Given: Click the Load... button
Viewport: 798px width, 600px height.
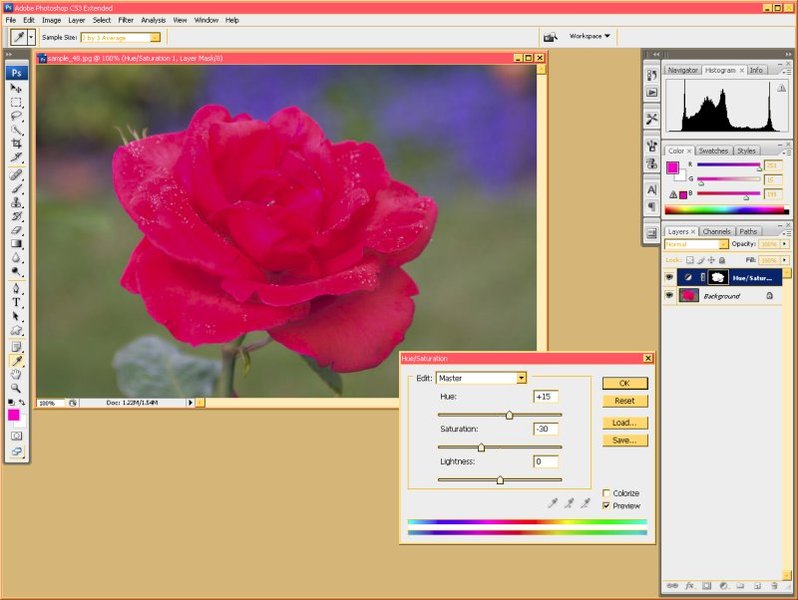Looking at the screenshot, I should 625,422.
